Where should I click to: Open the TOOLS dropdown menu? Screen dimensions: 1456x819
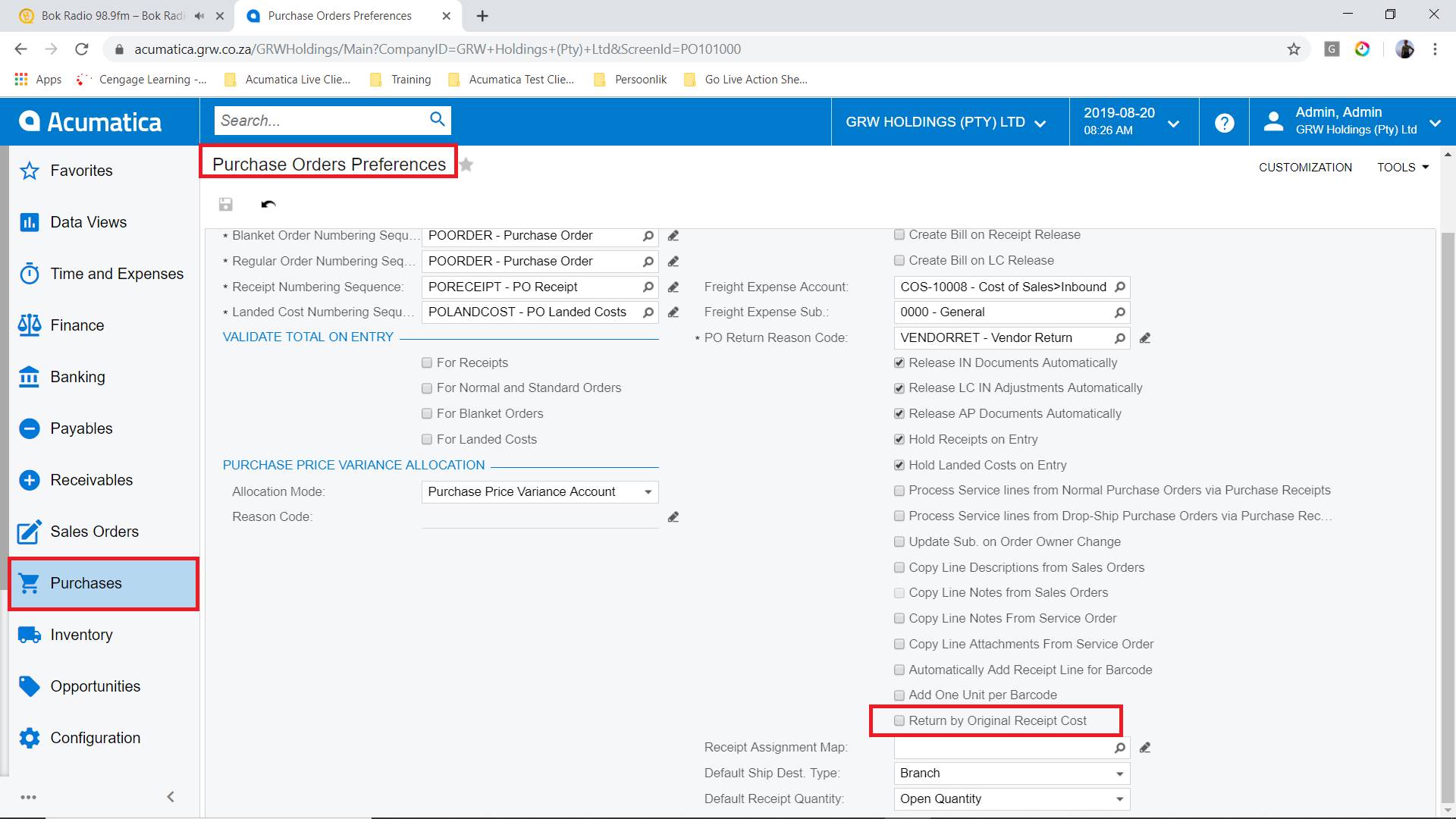1402,168
